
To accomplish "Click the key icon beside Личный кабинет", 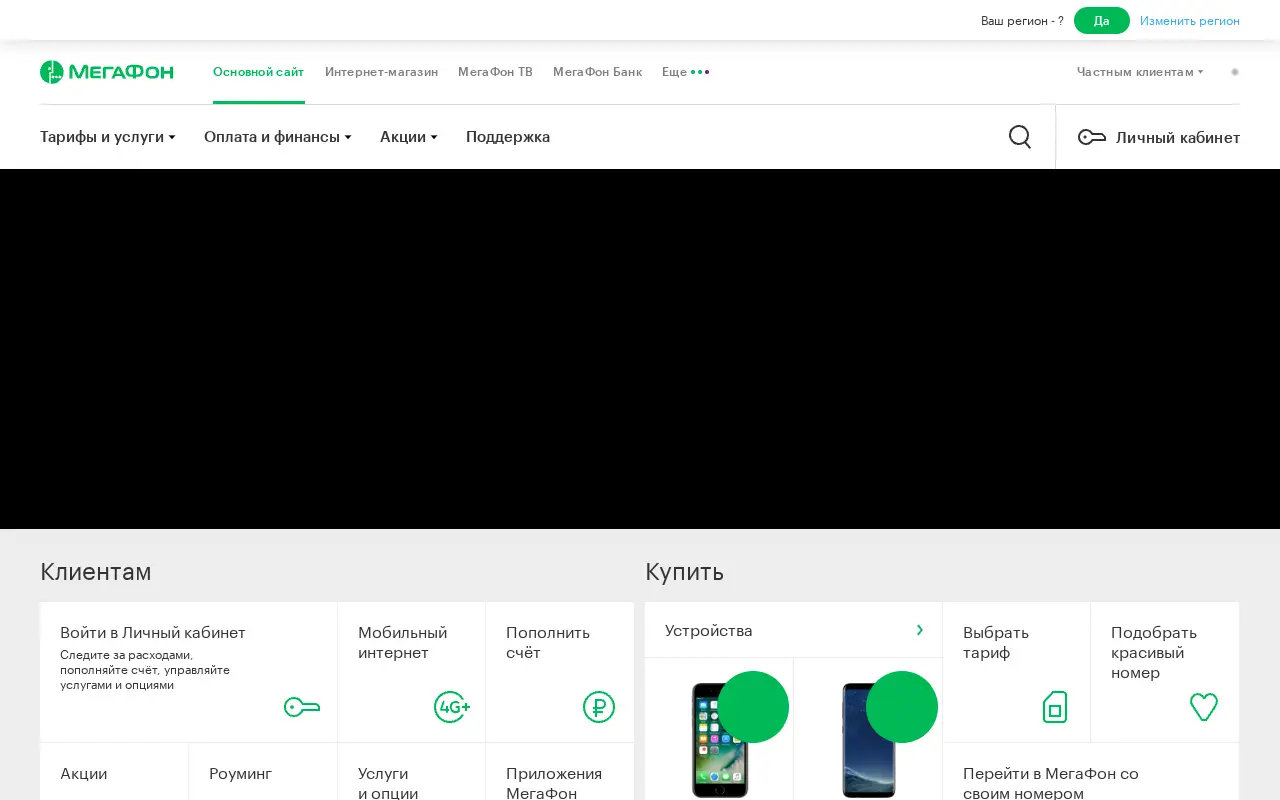I will [1091, 137].
